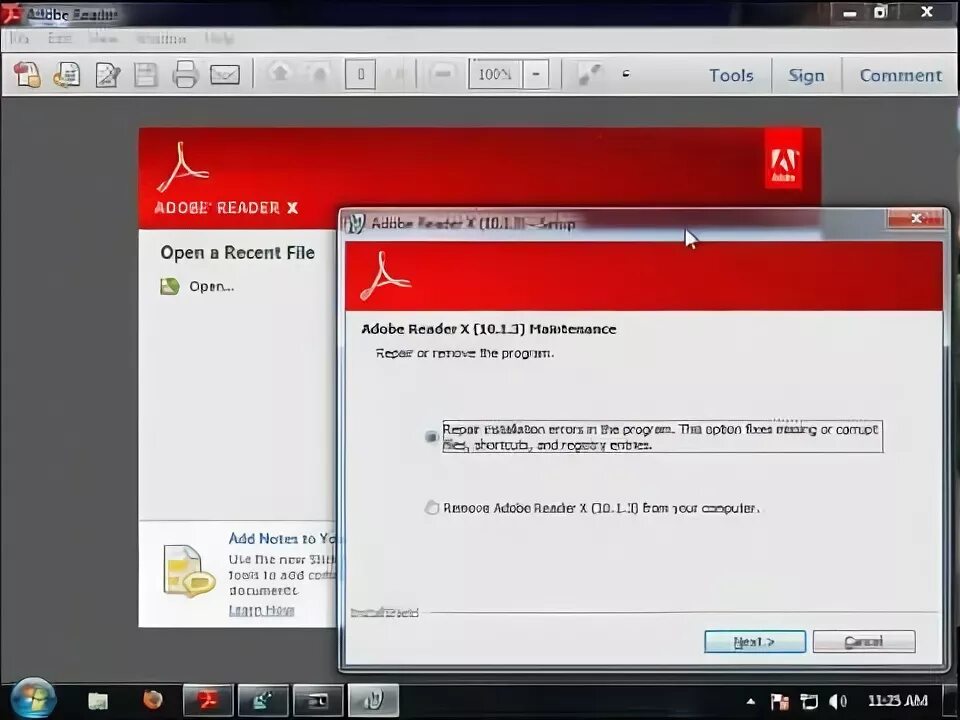Viewport: 960px width, 720px height.
Task: Open the Sign pane
Action: click(x=806, y=75)
